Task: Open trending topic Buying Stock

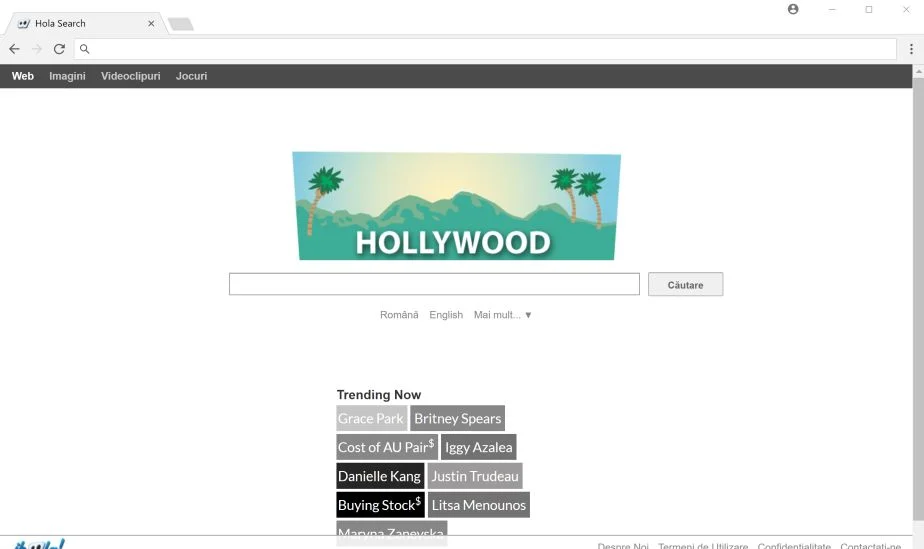Action: click(380, 505)
